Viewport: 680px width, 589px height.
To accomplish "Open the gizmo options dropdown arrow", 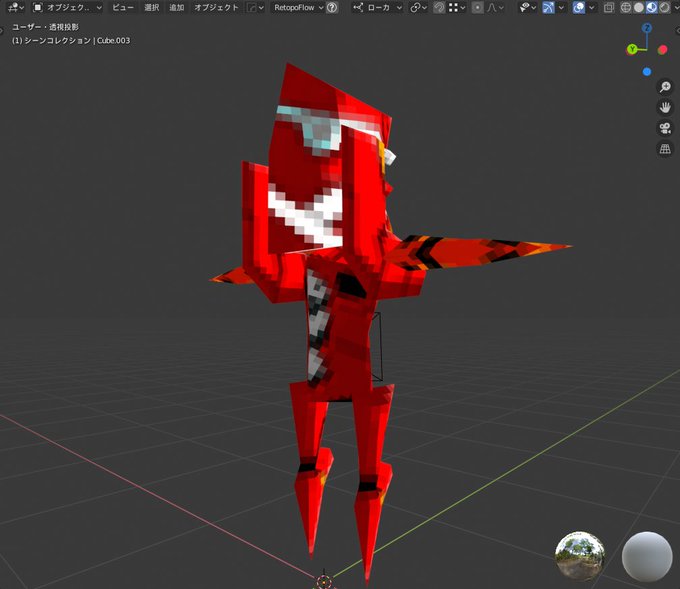I will click(561, 7).
